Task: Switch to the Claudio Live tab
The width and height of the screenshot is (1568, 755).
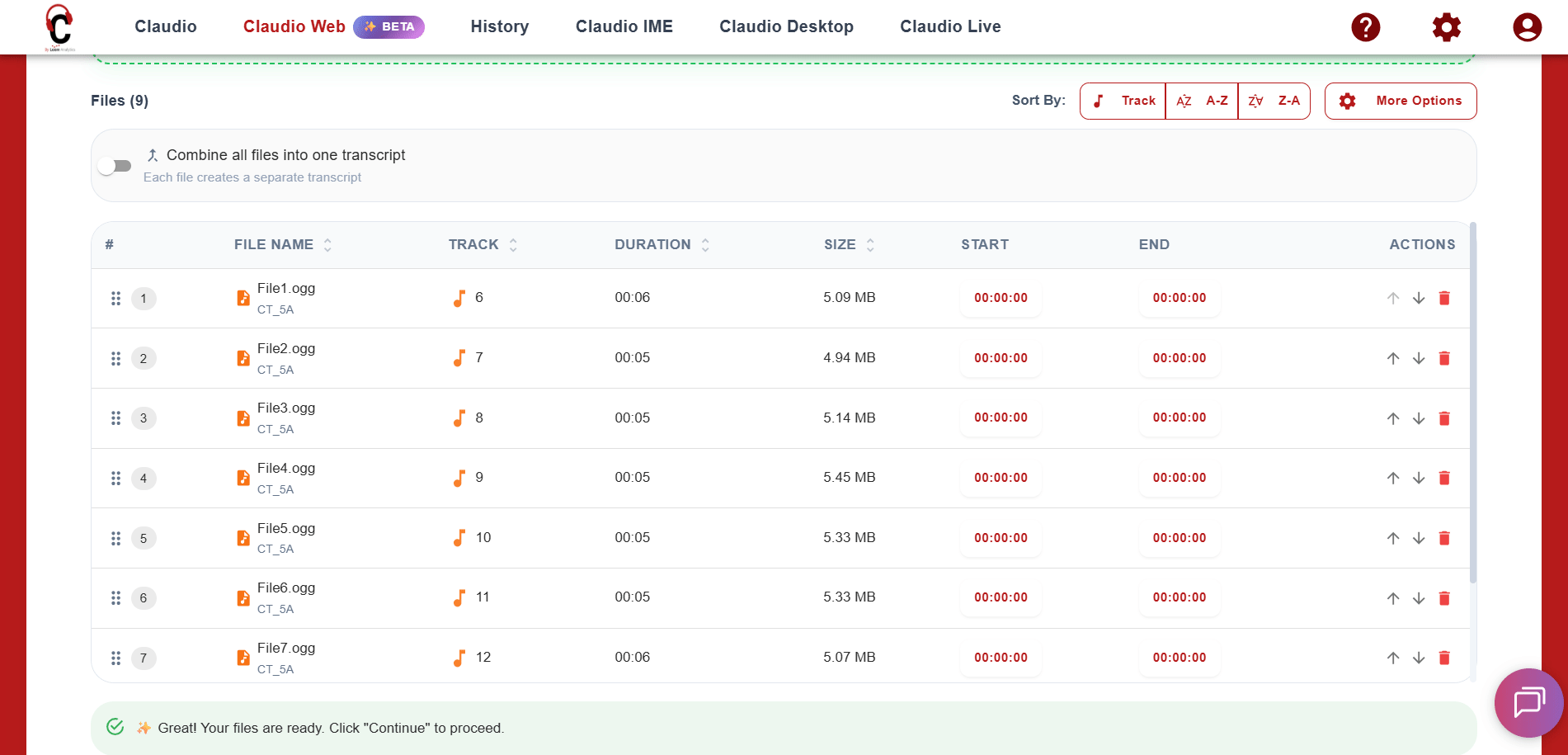Action: point(950,26)
